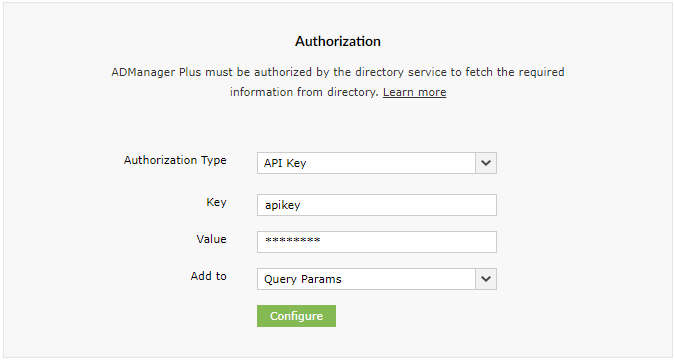
Task: Click the 'apikey' text in Key field
Action: pyautogui.click(x=282, y=205)
